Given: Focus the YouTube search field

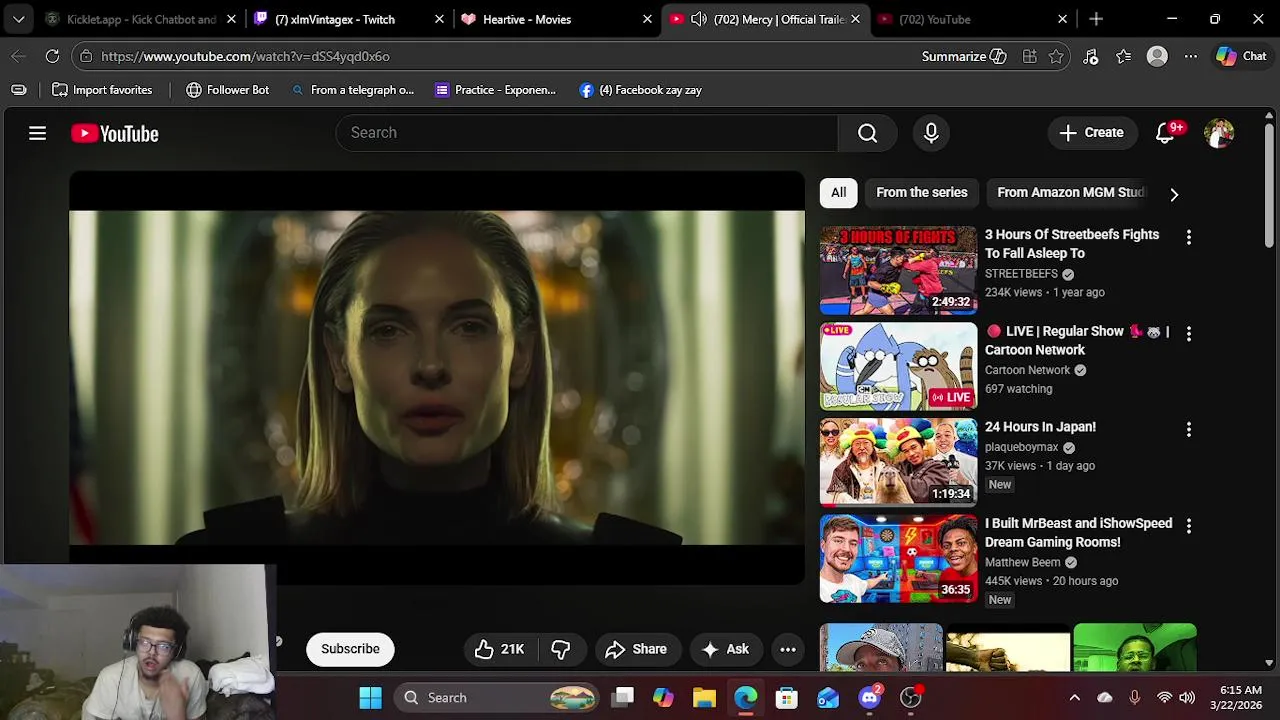Looking at the screenshot, I should pos(587,133).
